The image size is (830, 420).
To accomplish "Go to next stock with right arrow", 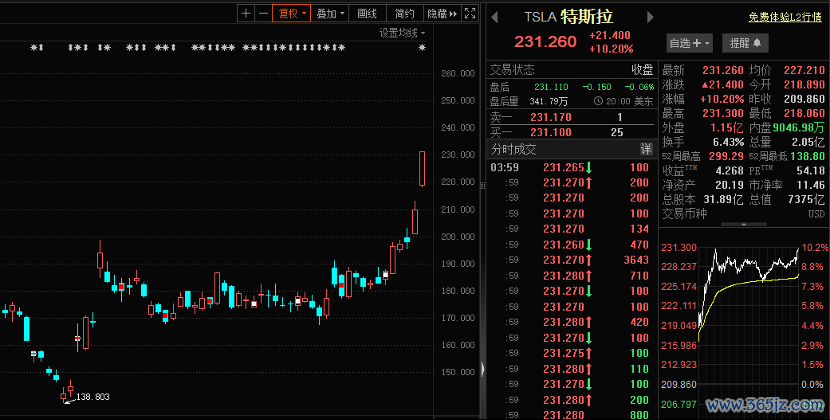I will click(651, 17).
